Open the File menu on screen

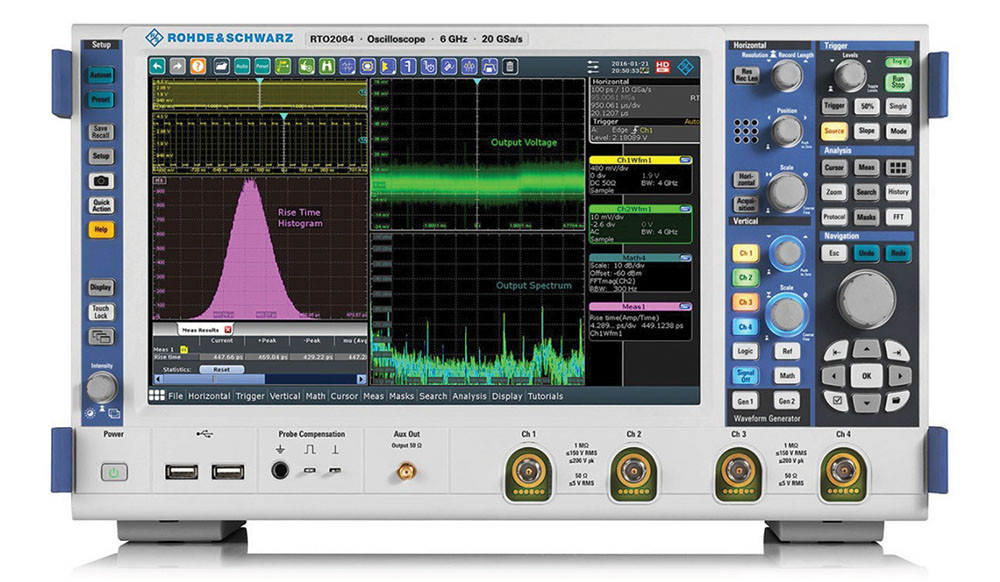[175, 396]
